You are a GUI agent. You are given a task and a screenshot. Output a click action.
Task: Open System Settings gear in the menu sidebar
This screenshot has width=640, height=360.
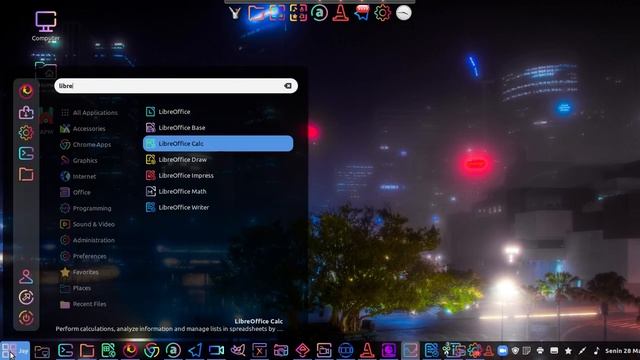tap(26, 132)
